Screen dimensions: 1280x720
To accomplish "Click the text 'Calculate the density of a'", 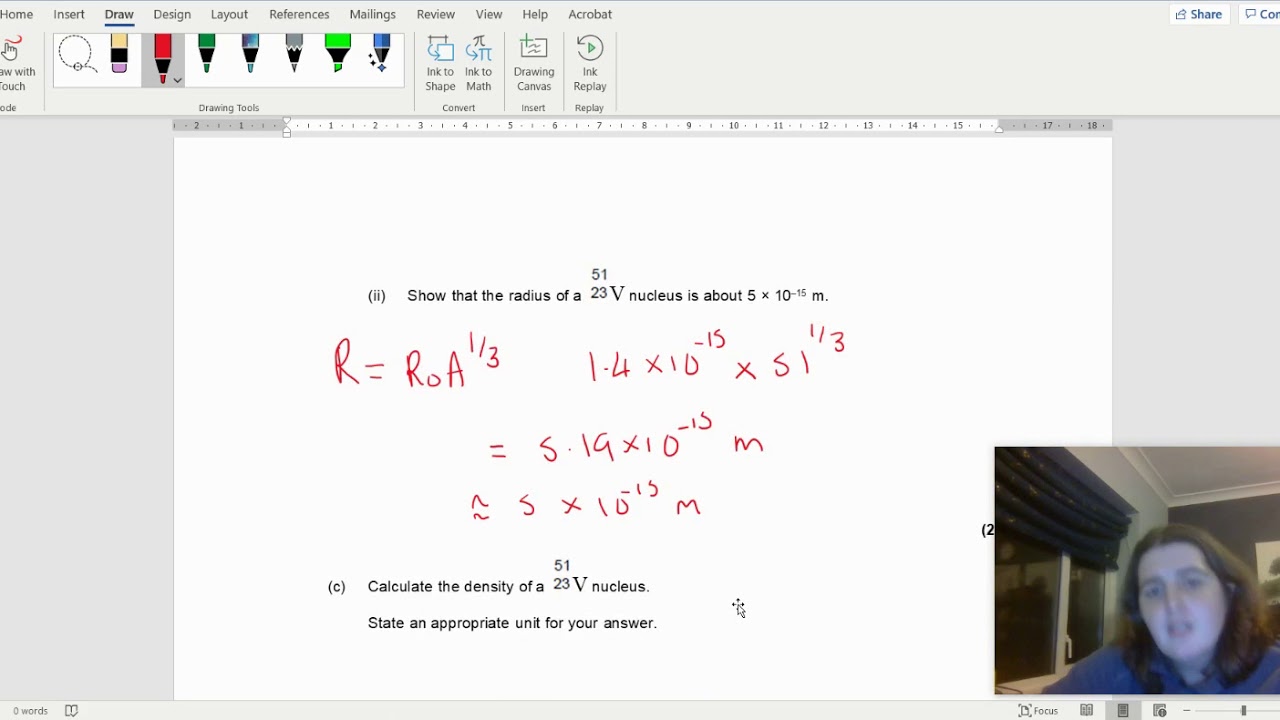I will [x=456, y=587].
